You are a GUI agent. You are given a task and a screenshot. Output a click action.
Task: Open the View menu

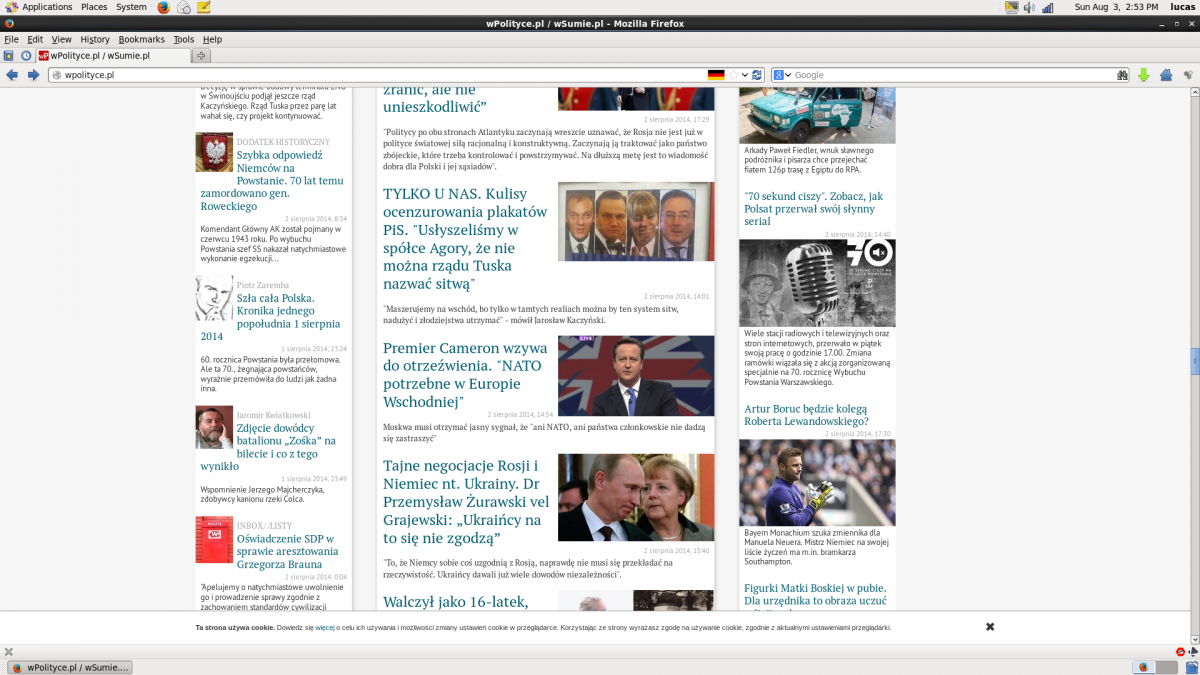tap(61, 39)
